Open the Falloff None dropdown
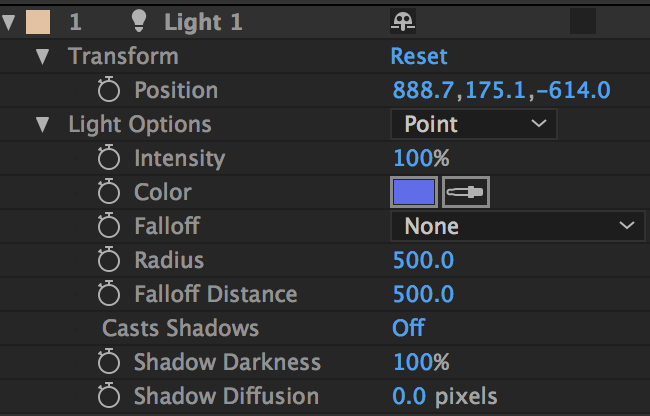 click(517, 226)
